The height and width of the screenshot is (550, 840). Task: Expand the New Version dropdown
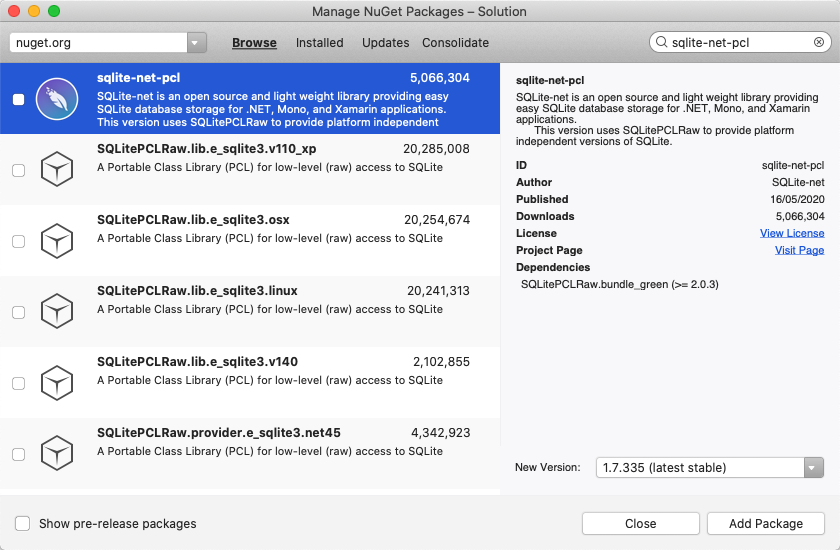coord(813,467)
